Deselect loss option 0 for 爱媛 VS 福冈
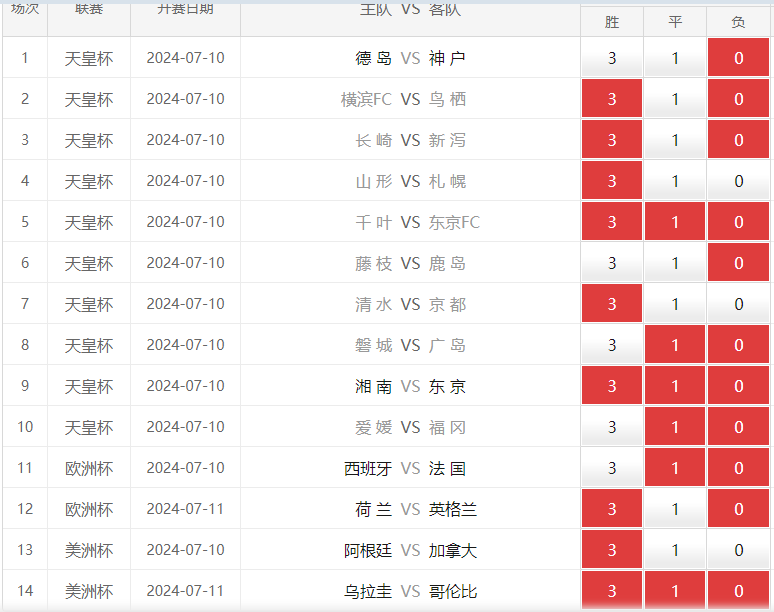Viewport: 774px width, 612px height. tap(738, 427)
